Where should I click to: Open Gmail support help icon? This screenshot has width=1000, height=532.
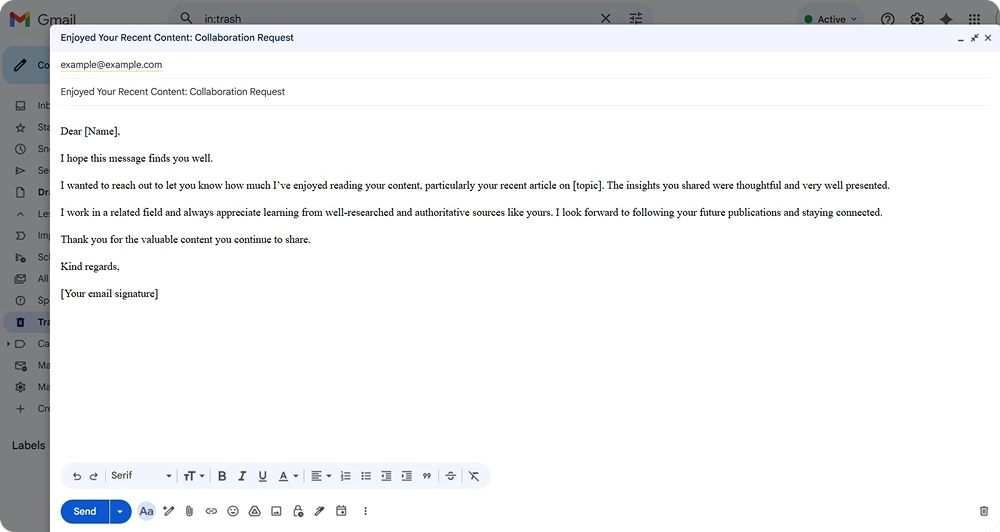887,19
